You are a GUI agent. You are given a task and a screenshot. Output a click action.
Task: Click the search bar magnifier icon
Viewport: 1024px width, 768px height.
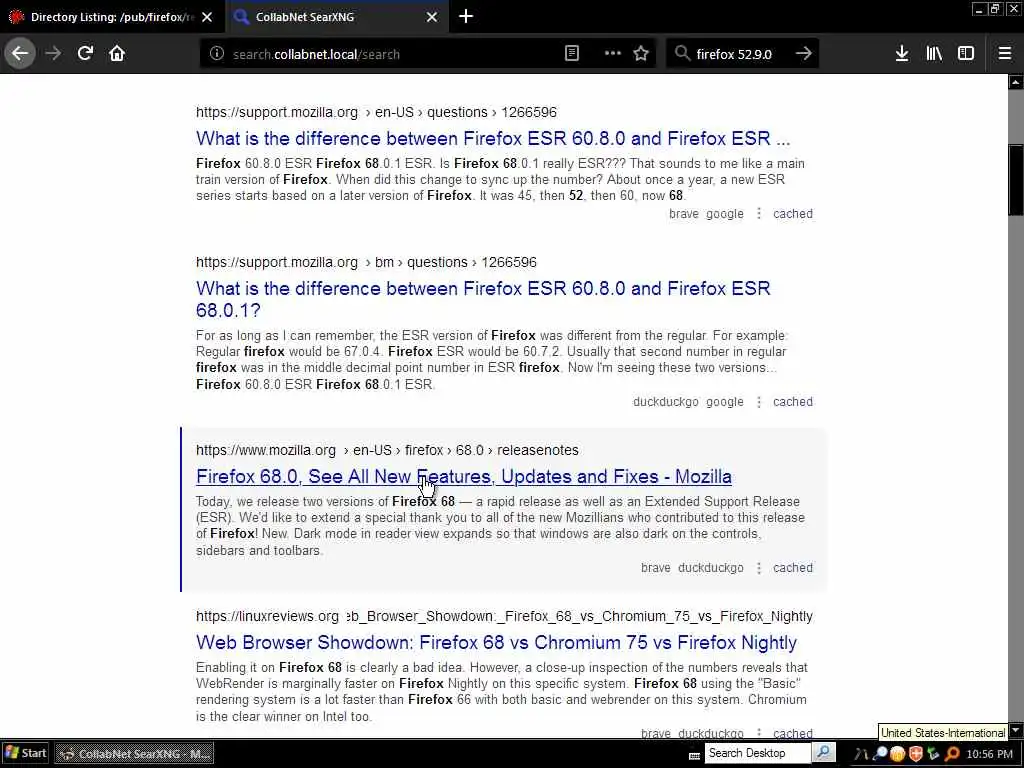click(x=682, y=54)
